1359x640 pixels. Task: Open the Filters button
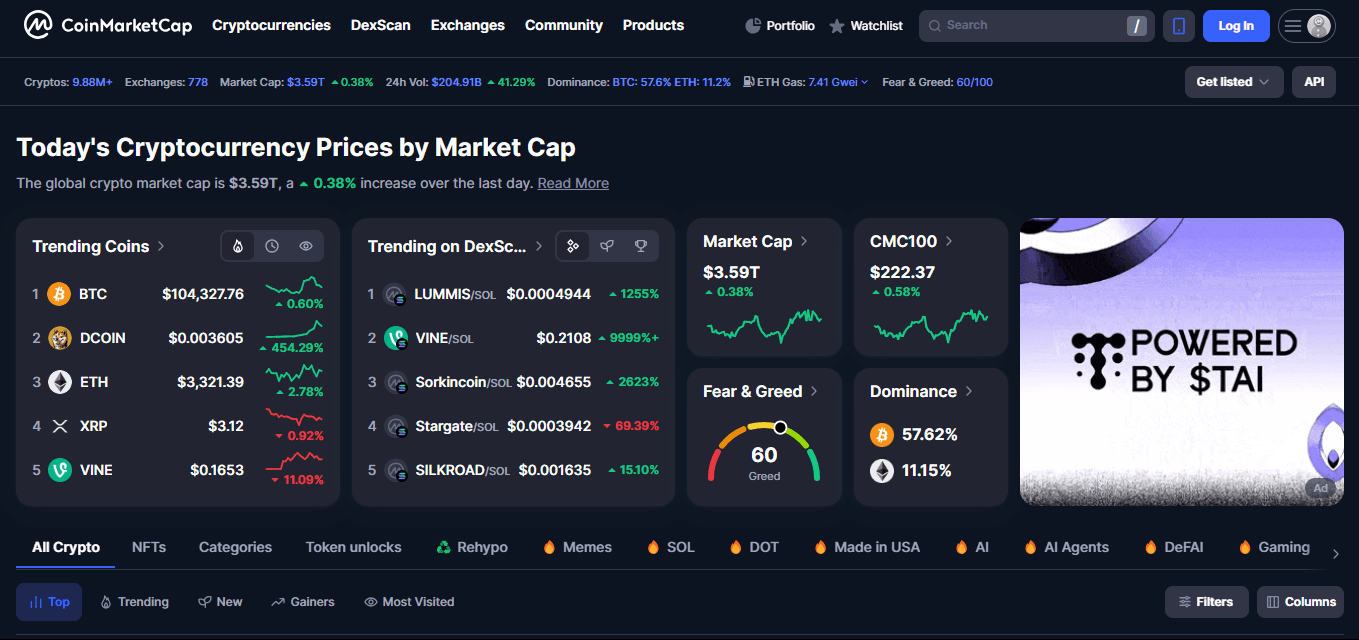point(1206,602)
